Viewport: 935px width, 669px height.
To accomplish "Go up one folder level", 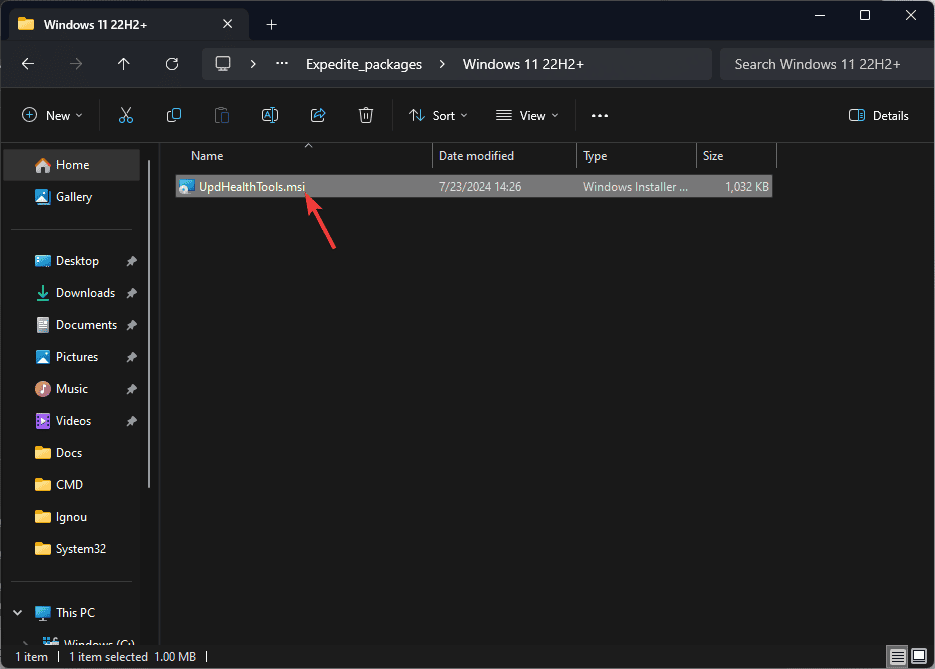I will [x=123, y=64].
